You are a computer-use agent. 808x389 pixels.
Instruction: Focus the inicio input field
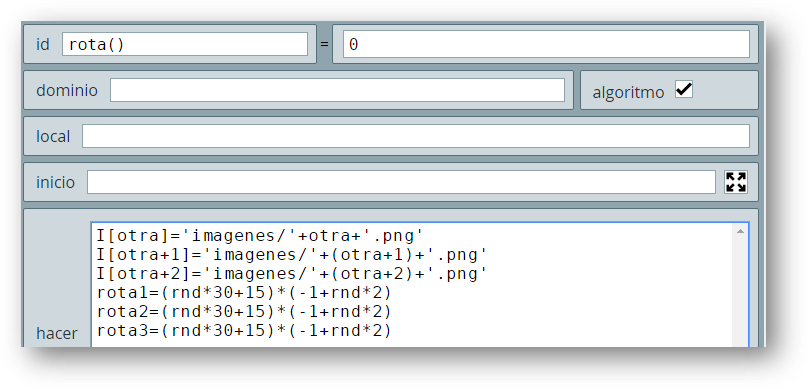point(401,182)
